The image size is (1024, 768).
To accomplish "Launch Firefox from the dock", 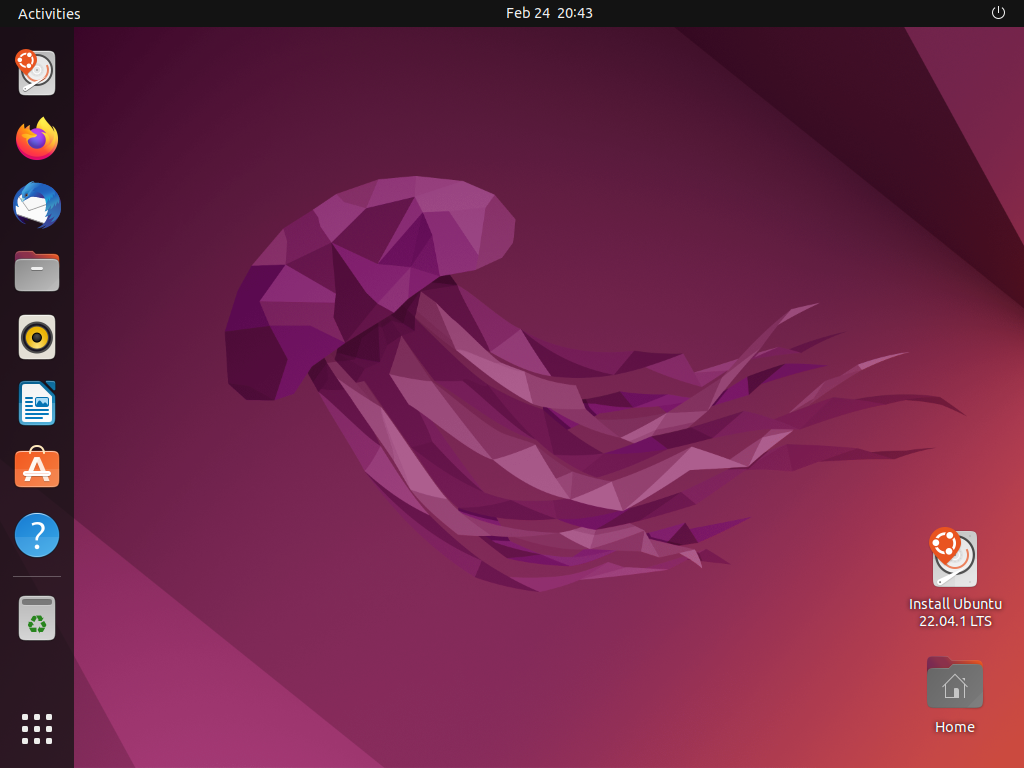I will (37, 139).
